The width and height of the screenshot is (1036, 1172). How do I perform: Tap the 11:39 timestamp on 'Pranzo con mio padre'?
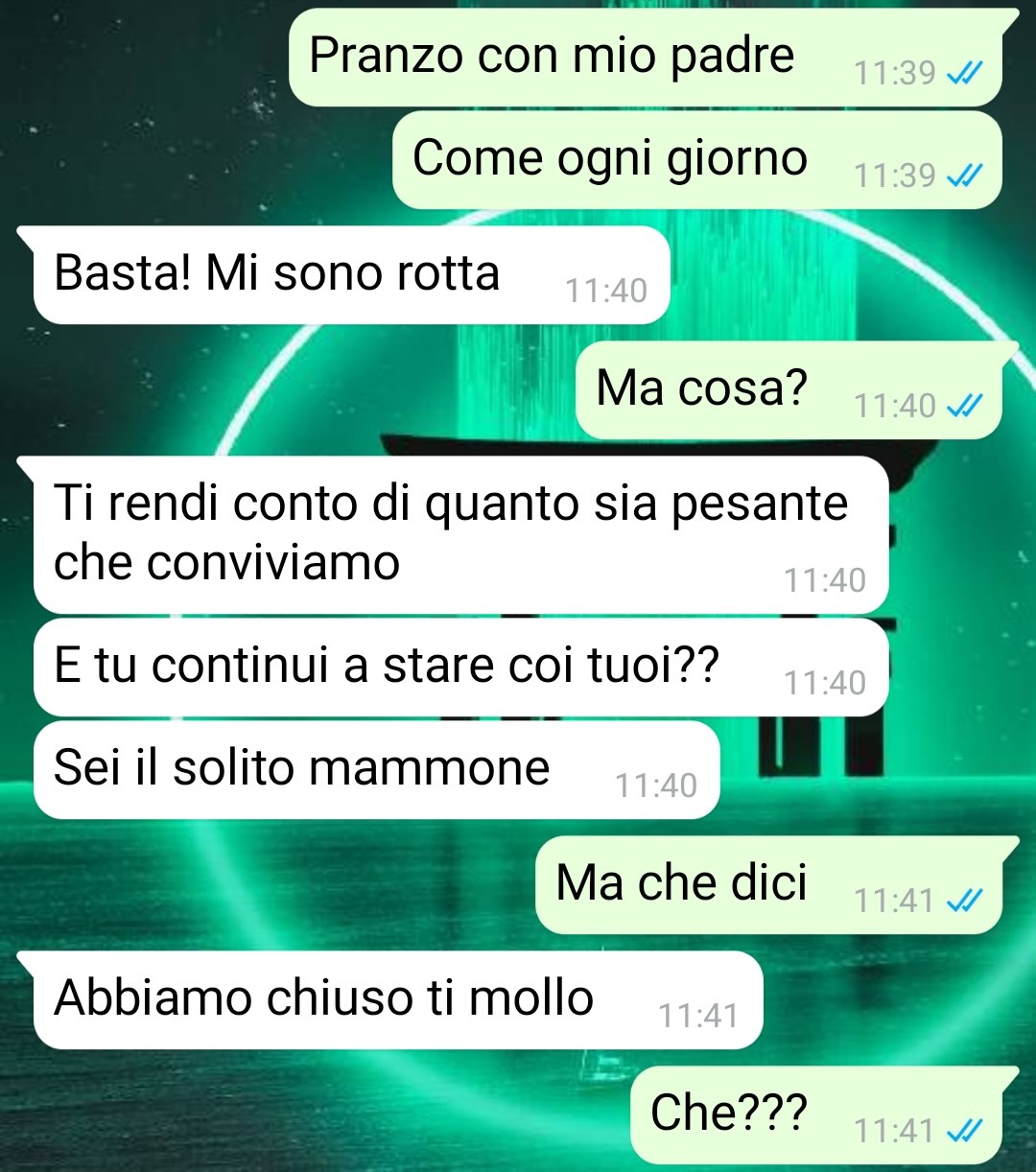click(895, 73)
